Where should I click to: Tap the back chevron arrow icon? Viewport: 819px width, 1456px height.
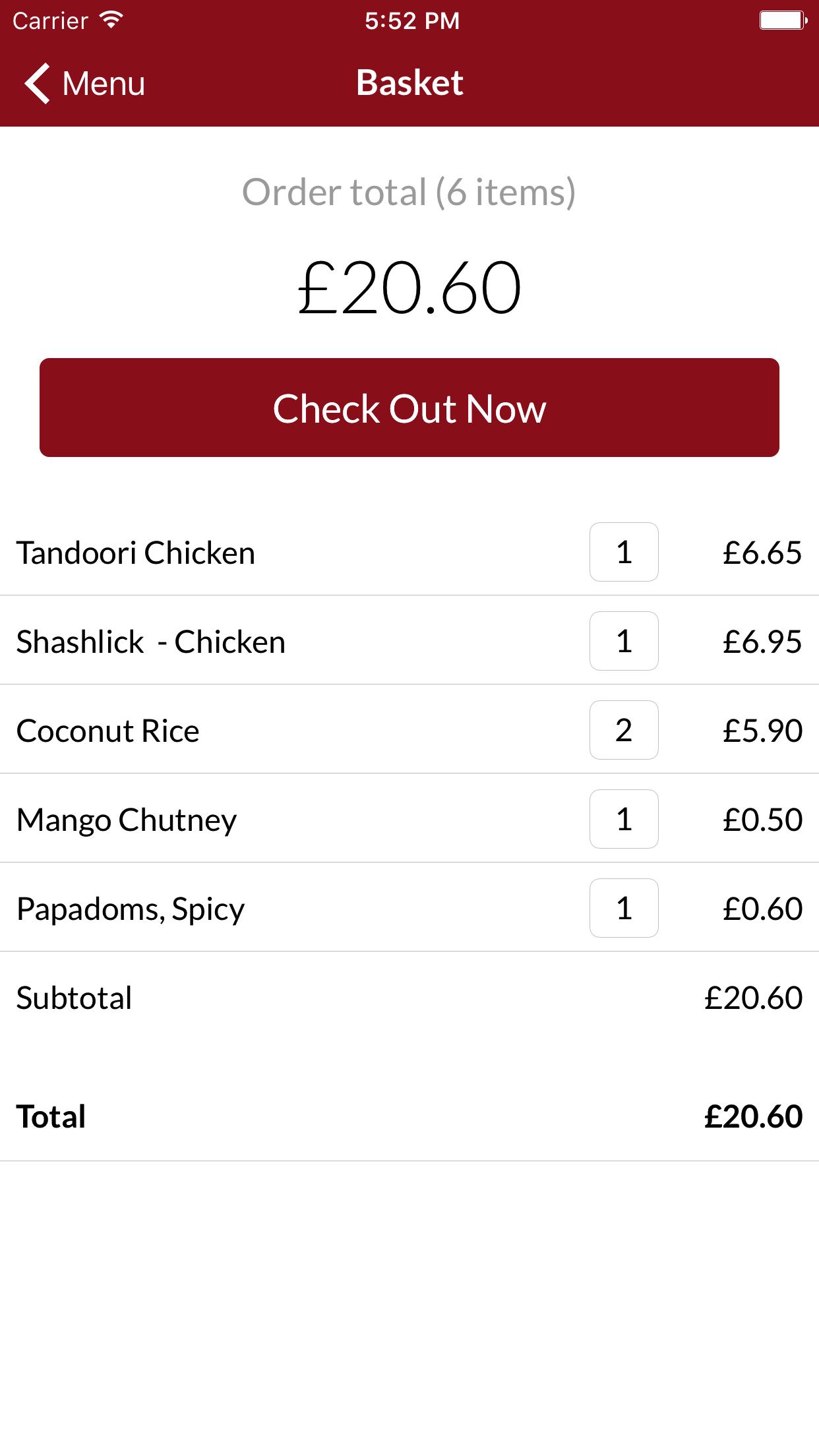pos(37,84)
